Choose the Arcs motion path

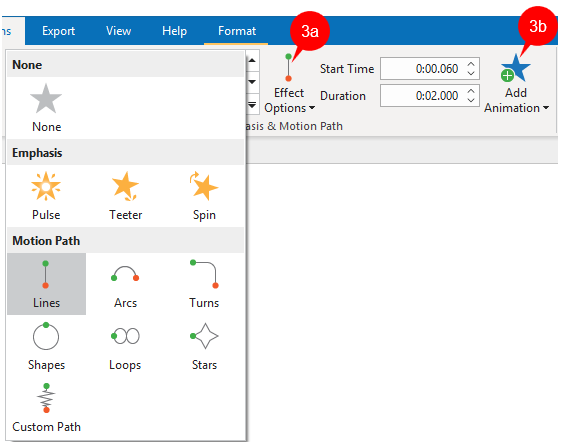click(125, 284)
